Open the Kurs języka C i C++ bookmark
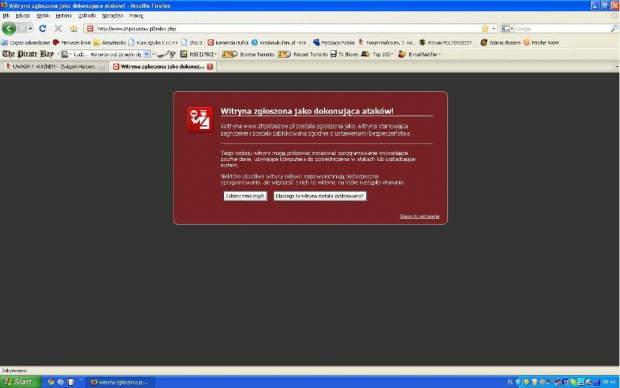This screenshot has height=388, width=620. tap(153, 42)
